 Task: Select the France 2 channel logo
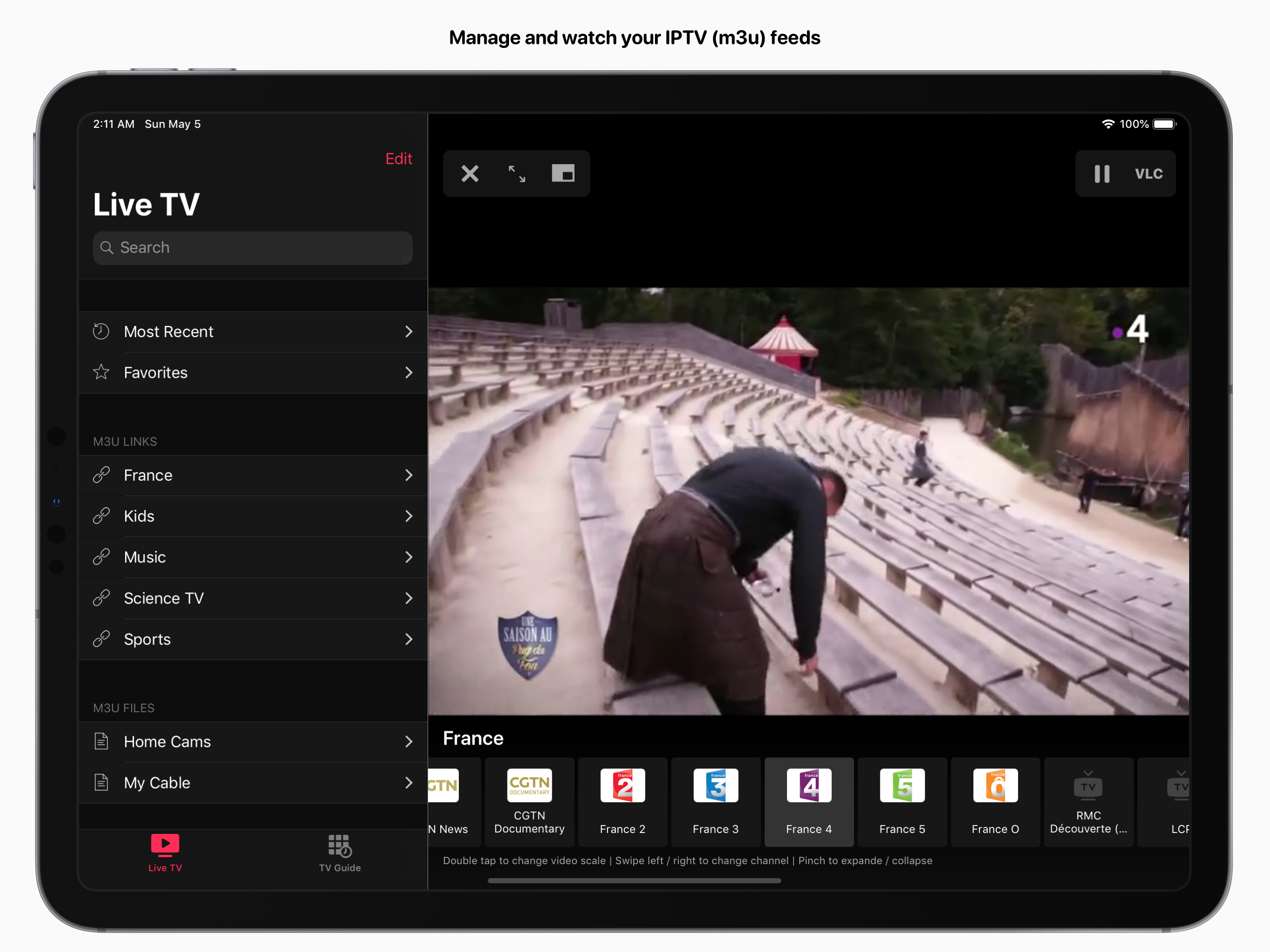click(x=622, y=785)
